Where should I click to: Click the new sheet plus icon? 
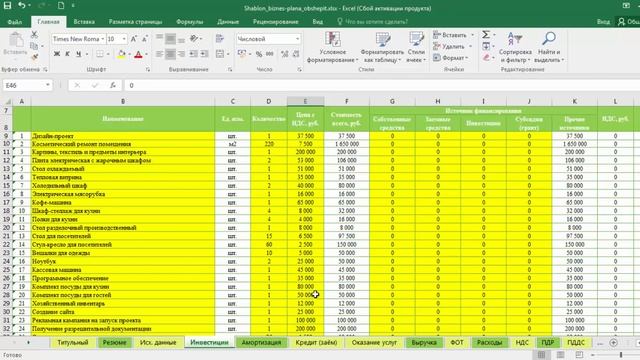613,343
